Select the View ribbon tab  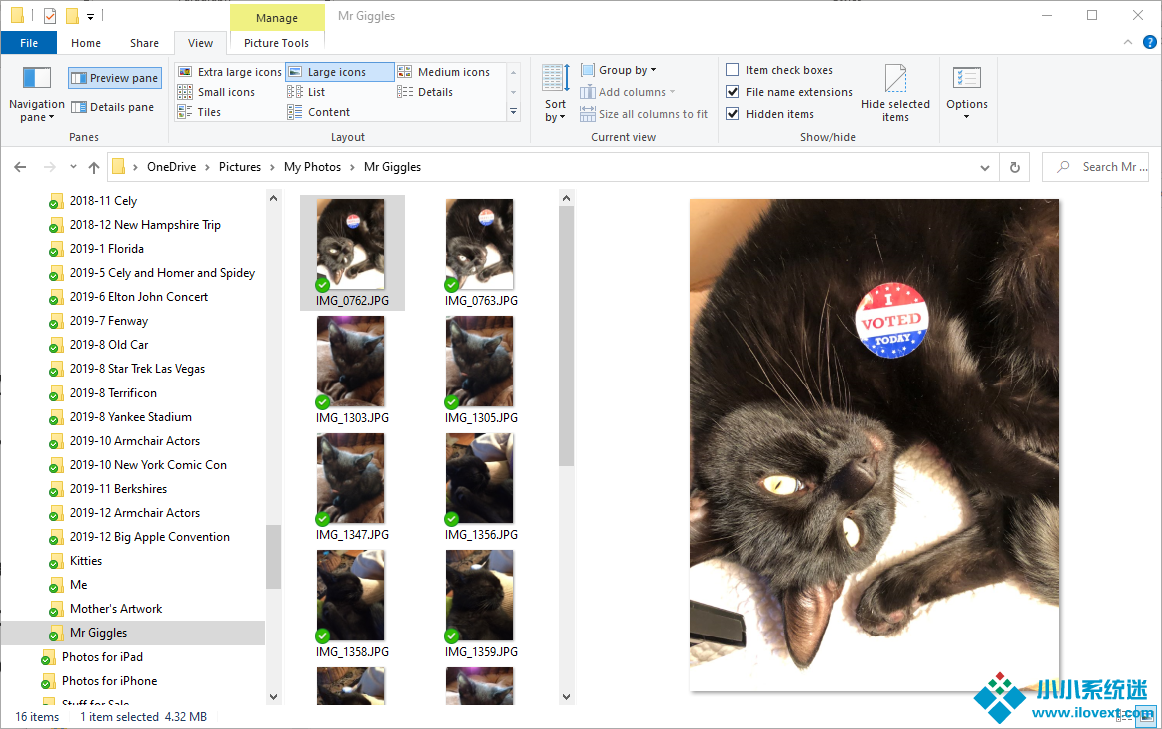click(200, 43)
